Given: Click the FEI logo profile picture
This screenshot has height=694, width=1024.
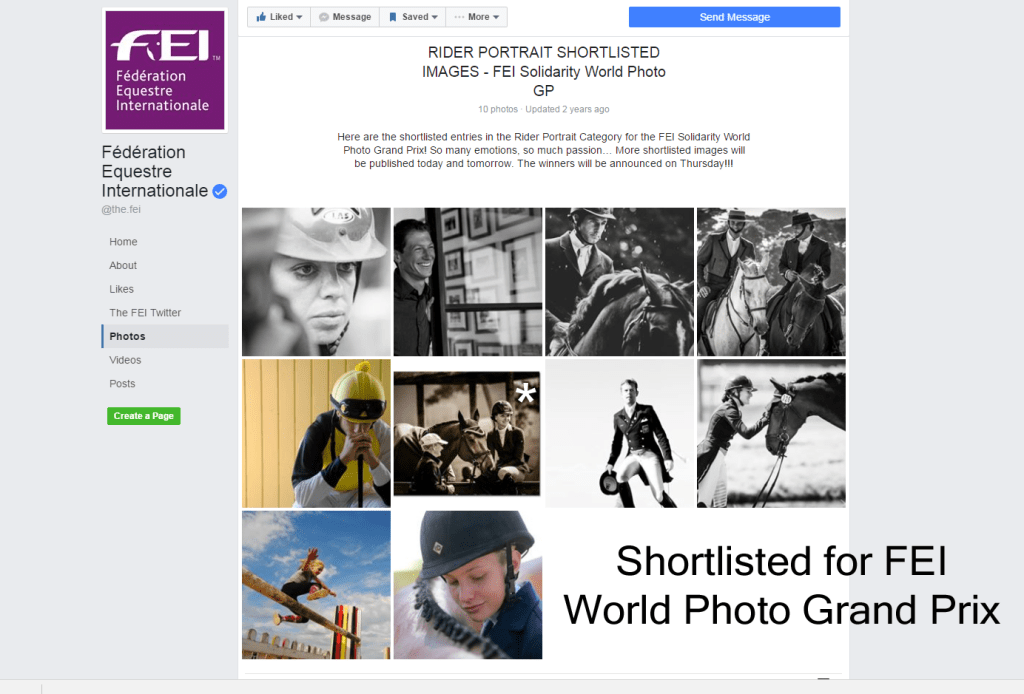Looking at the screenshot, I should pos(164,71).
